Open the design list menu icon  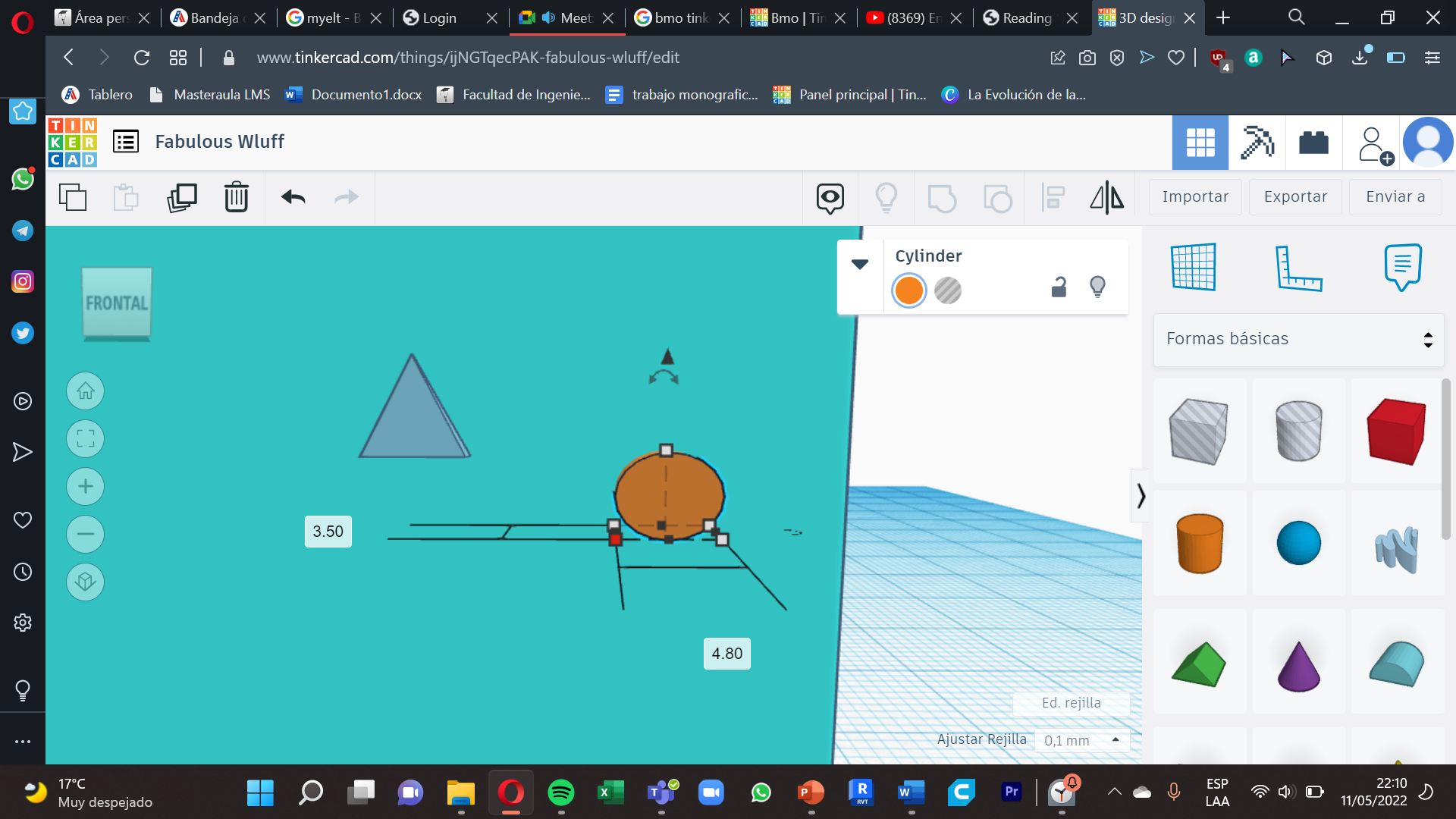tap(126, 142)
